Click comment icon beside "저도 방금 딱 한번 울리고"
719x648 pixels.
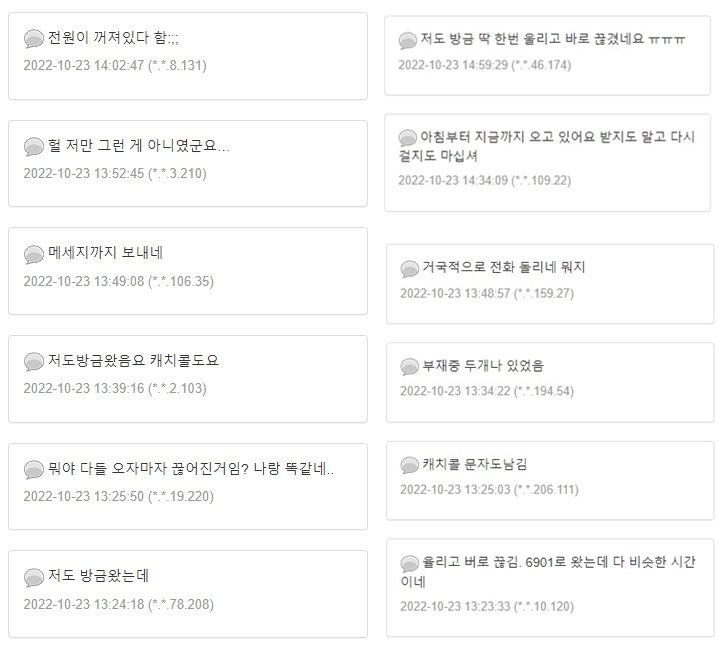[x=408, y=41]
